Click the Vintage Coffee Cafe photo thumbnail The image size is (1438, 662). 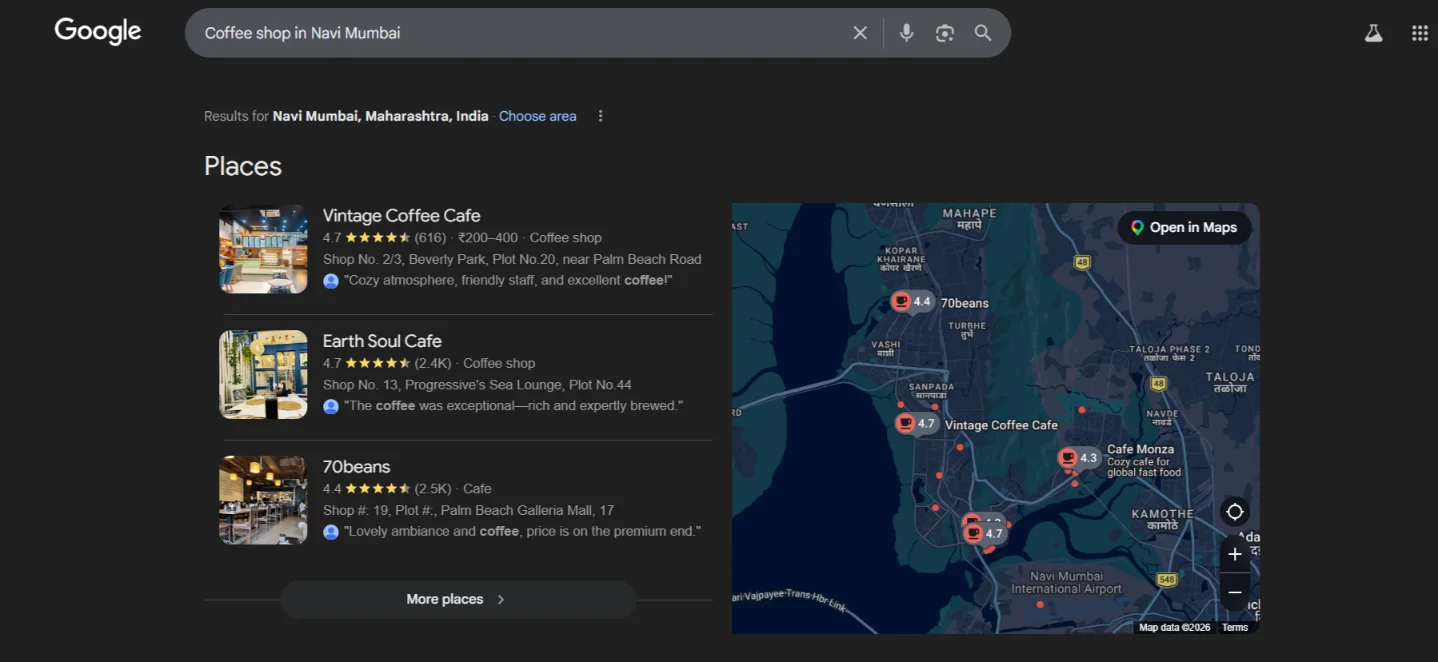coord(262,248)
